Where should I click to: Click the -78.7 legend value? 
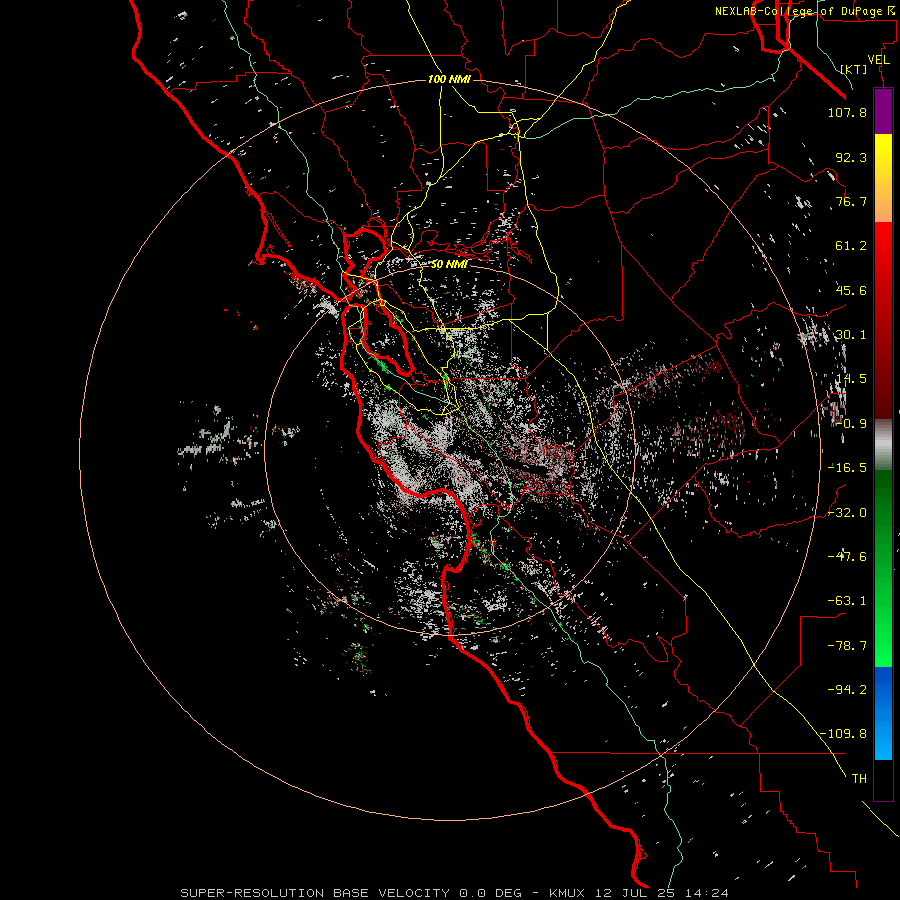tap(847, 646)
